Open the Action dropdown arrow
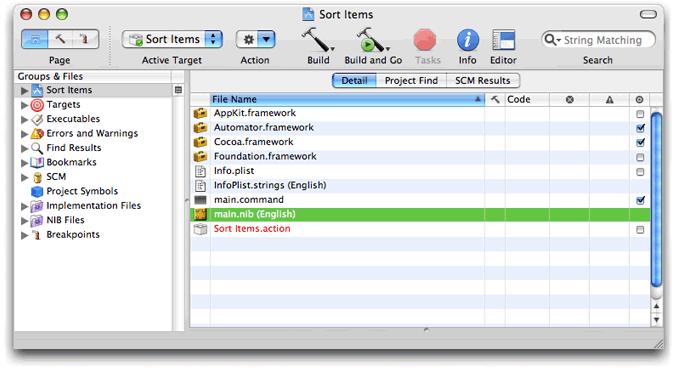This screenshot has width=678, height=370. [266, 40]
